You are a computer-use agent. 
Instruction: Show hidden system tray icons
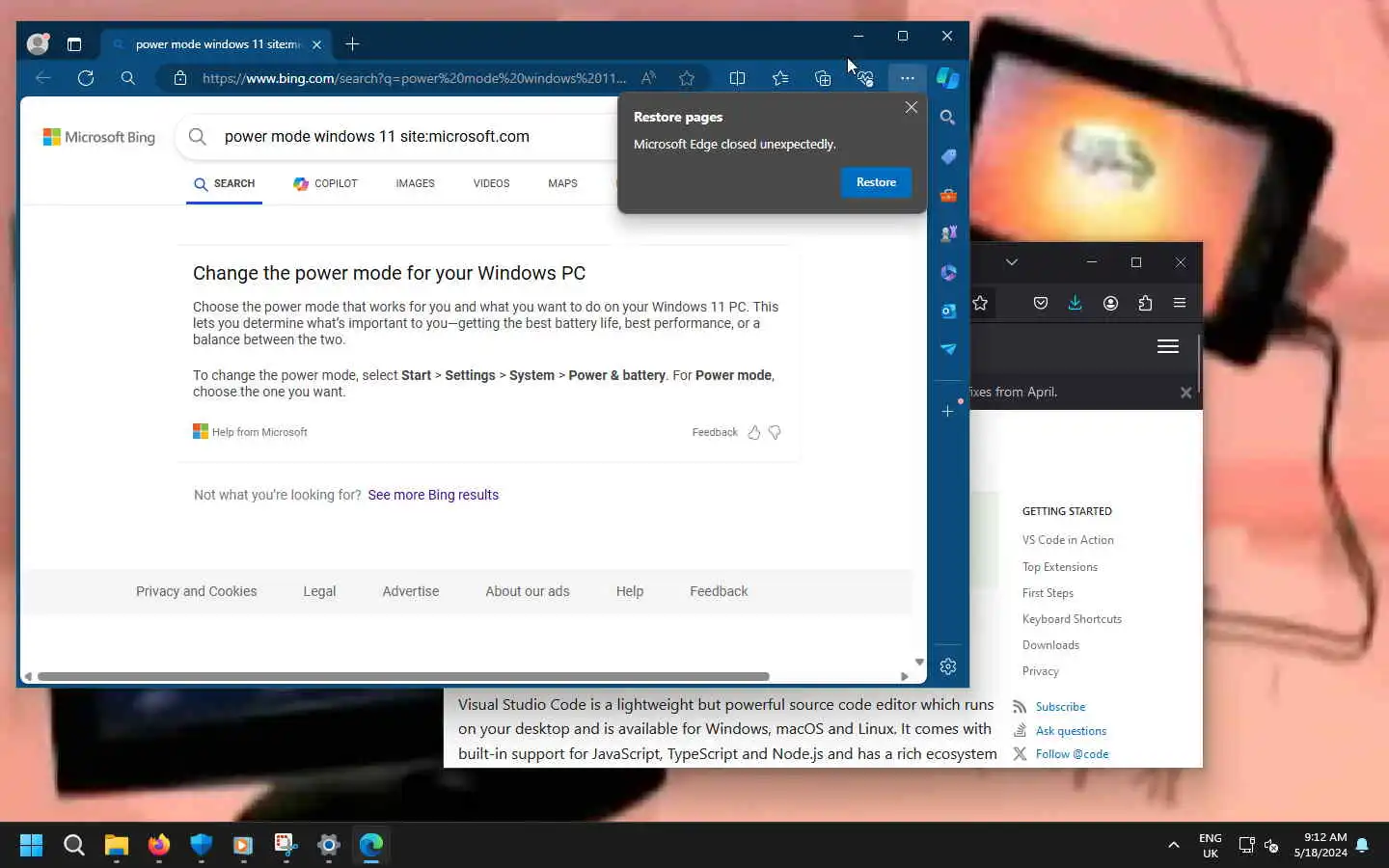pos(1174,845)
